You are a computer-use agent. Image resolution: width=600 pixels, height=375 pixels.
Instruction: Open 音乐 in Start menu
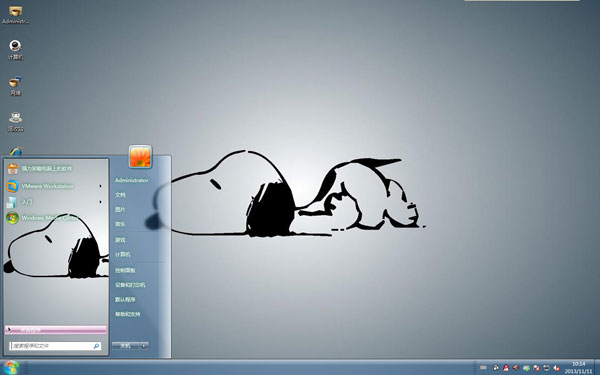tap(121, 224)
